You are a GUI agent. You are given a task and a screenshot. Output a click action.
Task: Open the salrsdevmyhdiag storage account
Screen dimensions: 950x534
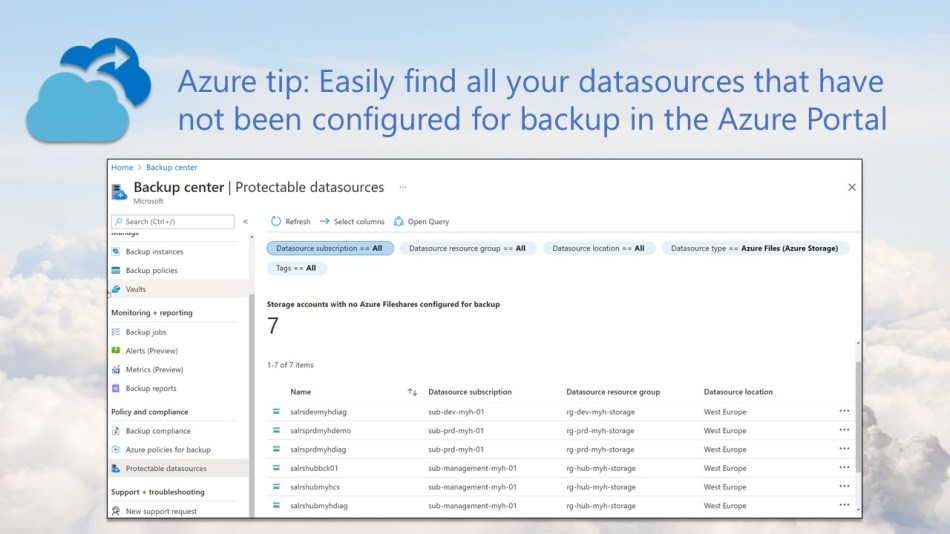click(318, 412)
